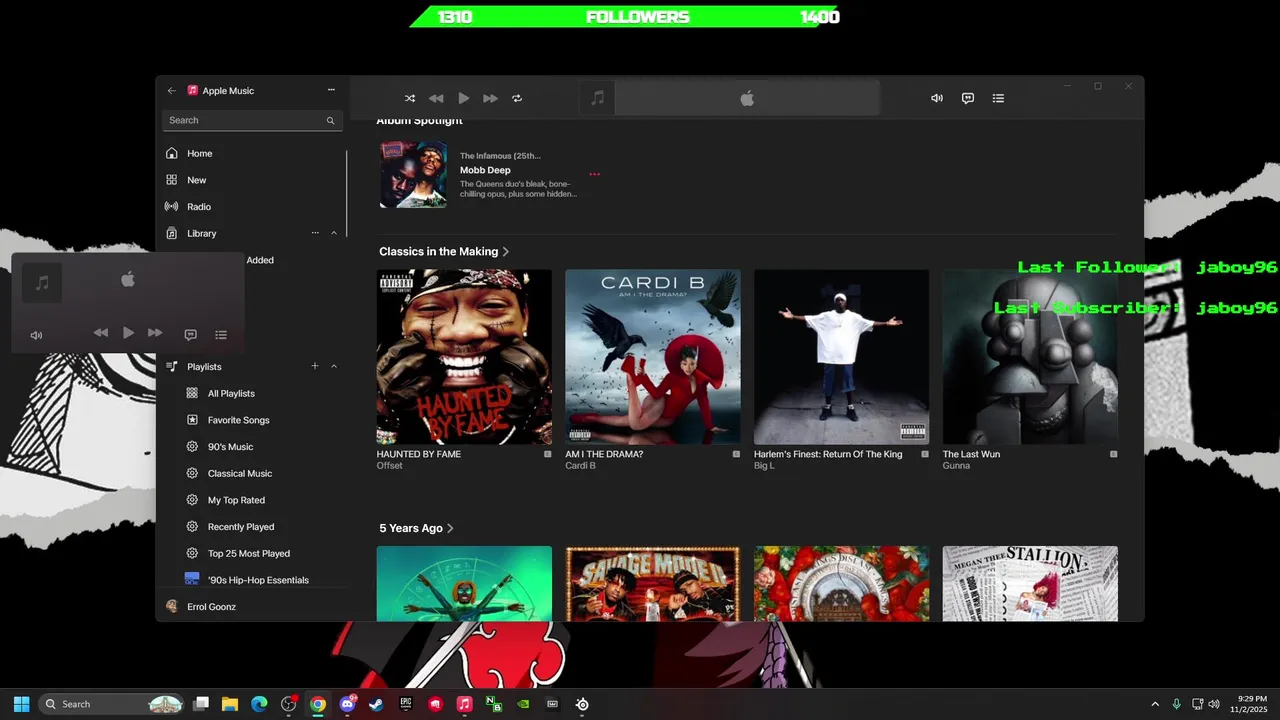This screenshot has width=1280, height=720.
Task: Click rewind in the mini player overlay
Action: 101,333
